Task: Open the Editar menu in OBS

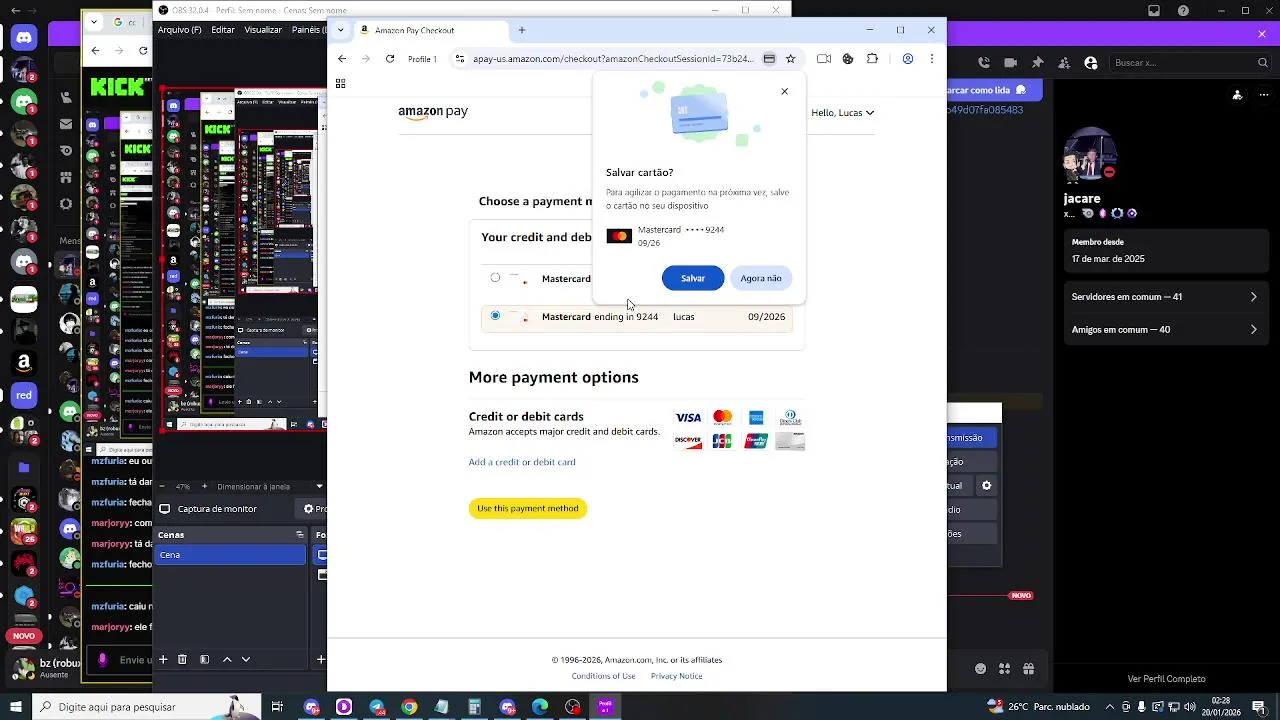Action: pos(223,30)
